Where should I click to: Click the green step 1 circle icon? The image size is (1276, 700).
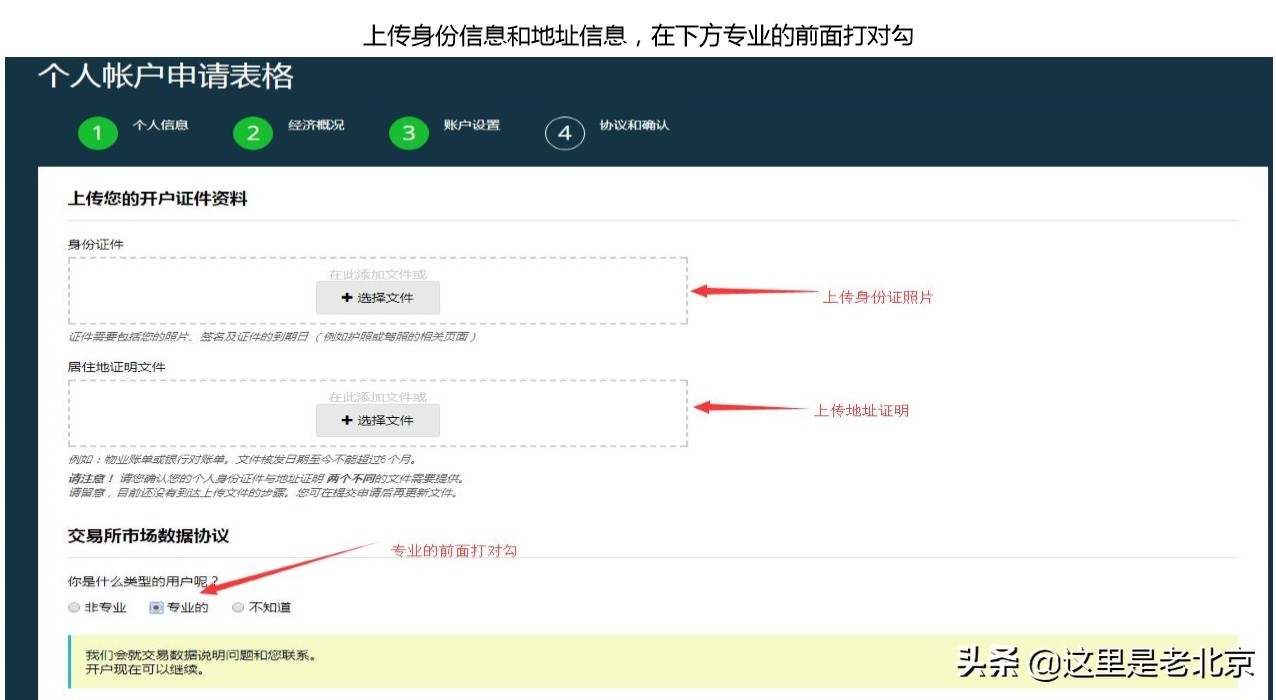97,134
